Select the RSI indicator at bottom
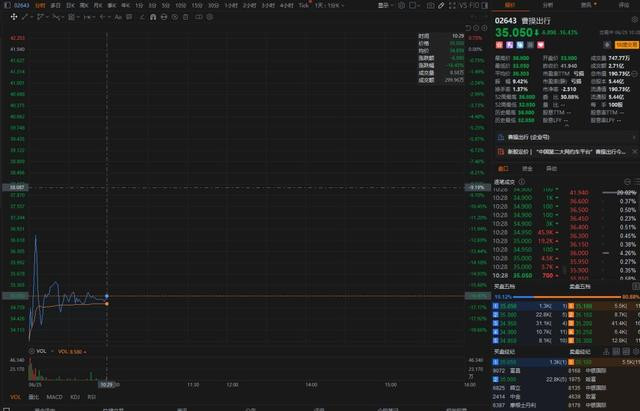 (92, 397)
